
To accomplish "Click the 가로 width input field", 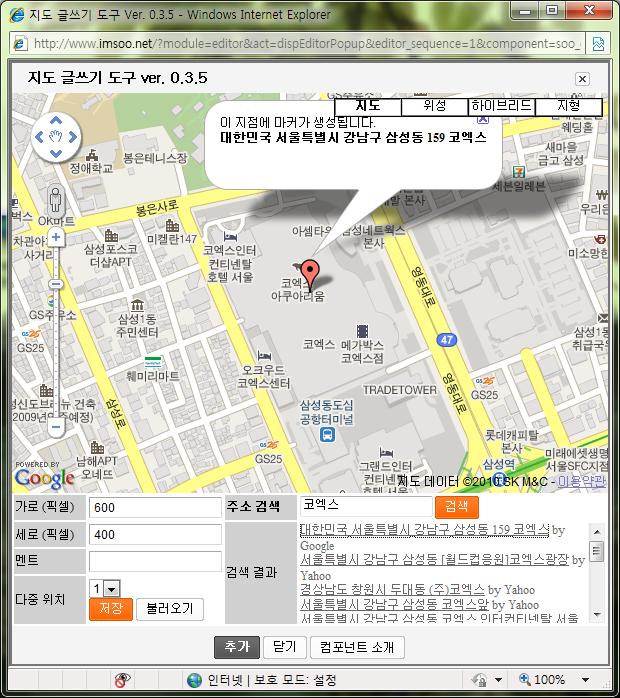I will [x=155, y=507].
